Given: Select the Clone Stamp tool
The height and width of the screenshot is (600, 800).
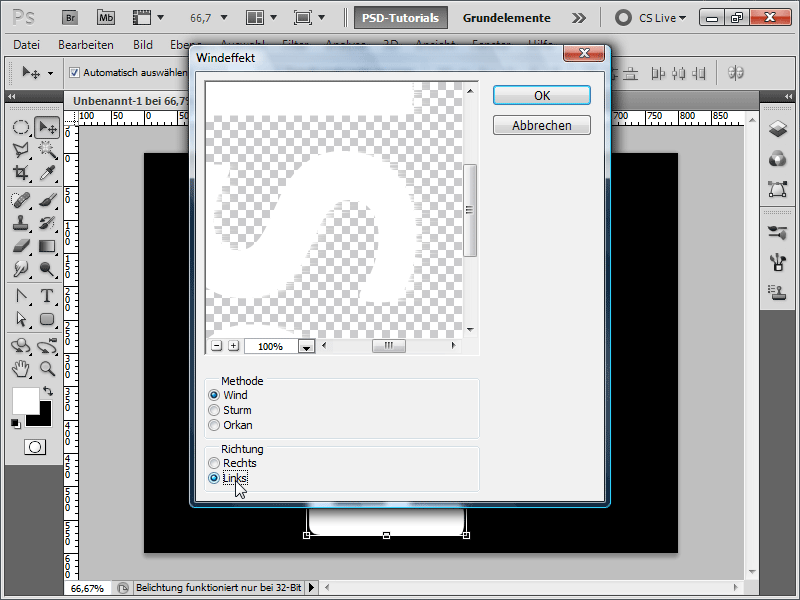Looking at the screenshot, I should (21, 223).
